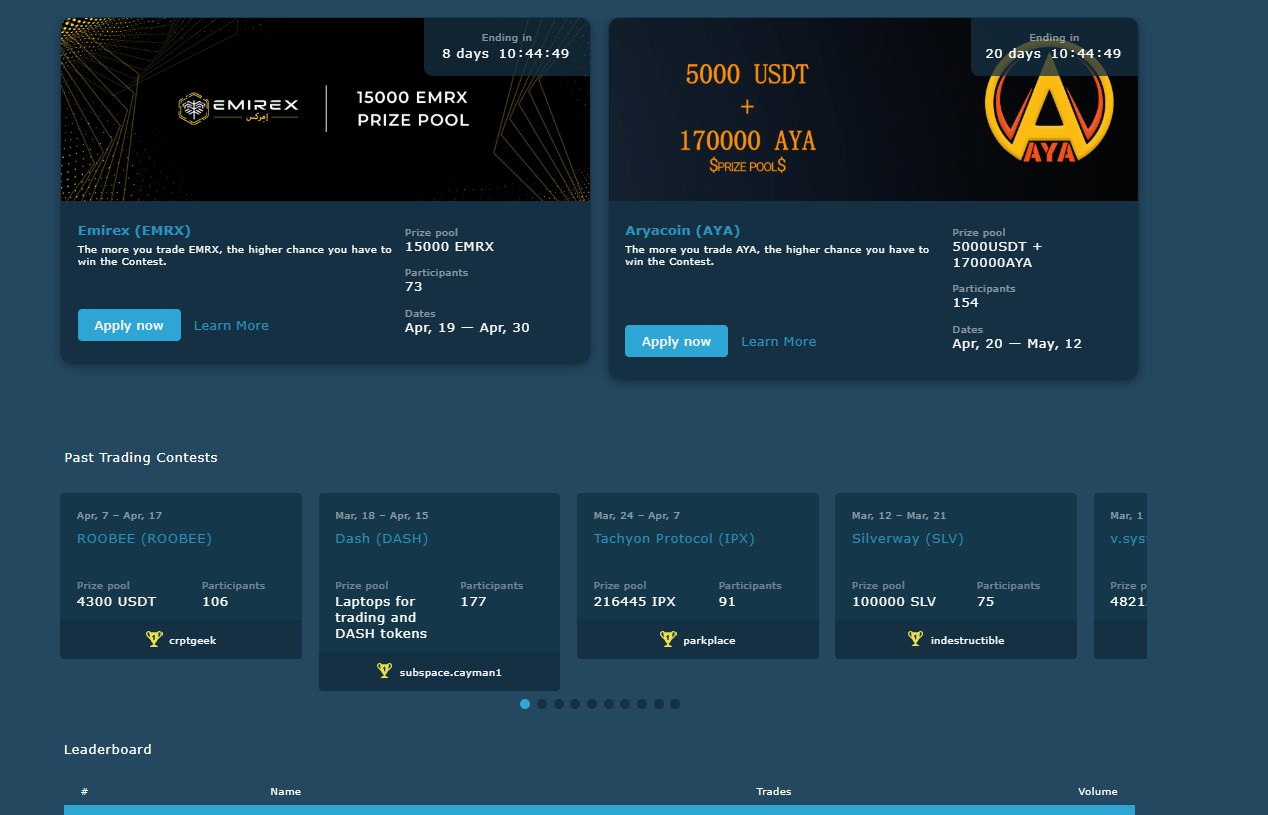Select the sixth carousel pagination dot
Image resolution: width=1268 pixels, height=815 pixels.
click(608, 704)
